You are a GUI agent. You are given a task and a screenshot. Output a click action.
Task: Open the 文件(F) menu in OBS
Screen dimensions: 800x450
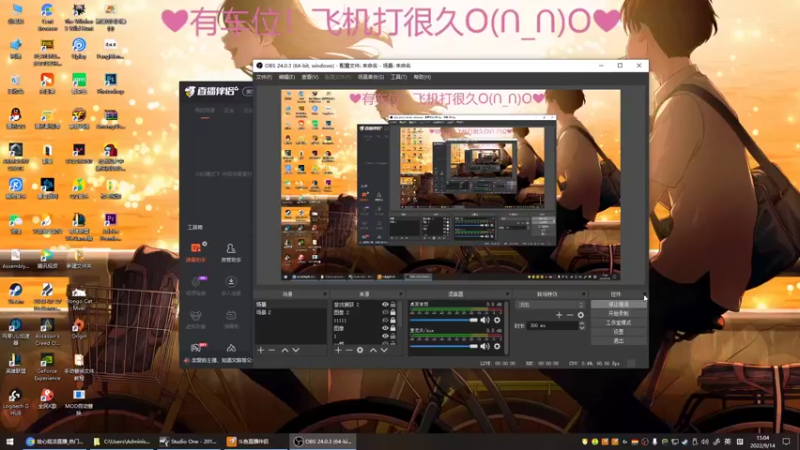click(264, 77)
